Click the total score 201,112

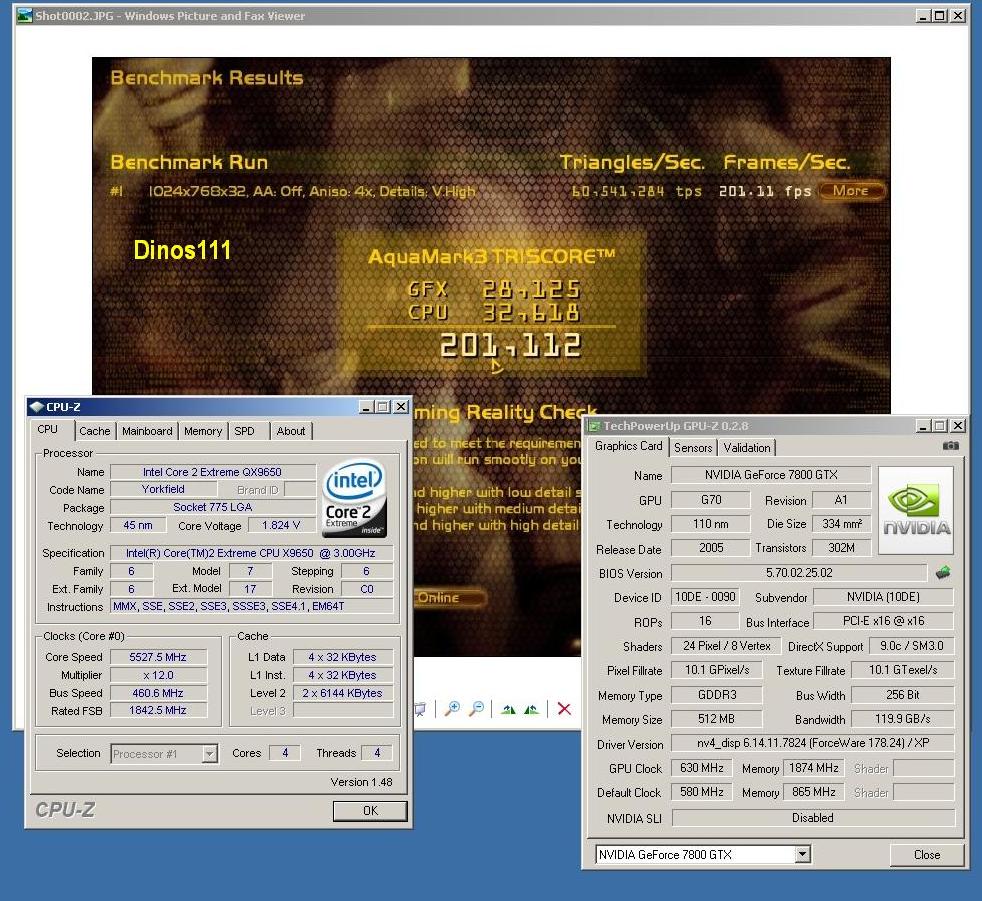[x=510, y=345]
